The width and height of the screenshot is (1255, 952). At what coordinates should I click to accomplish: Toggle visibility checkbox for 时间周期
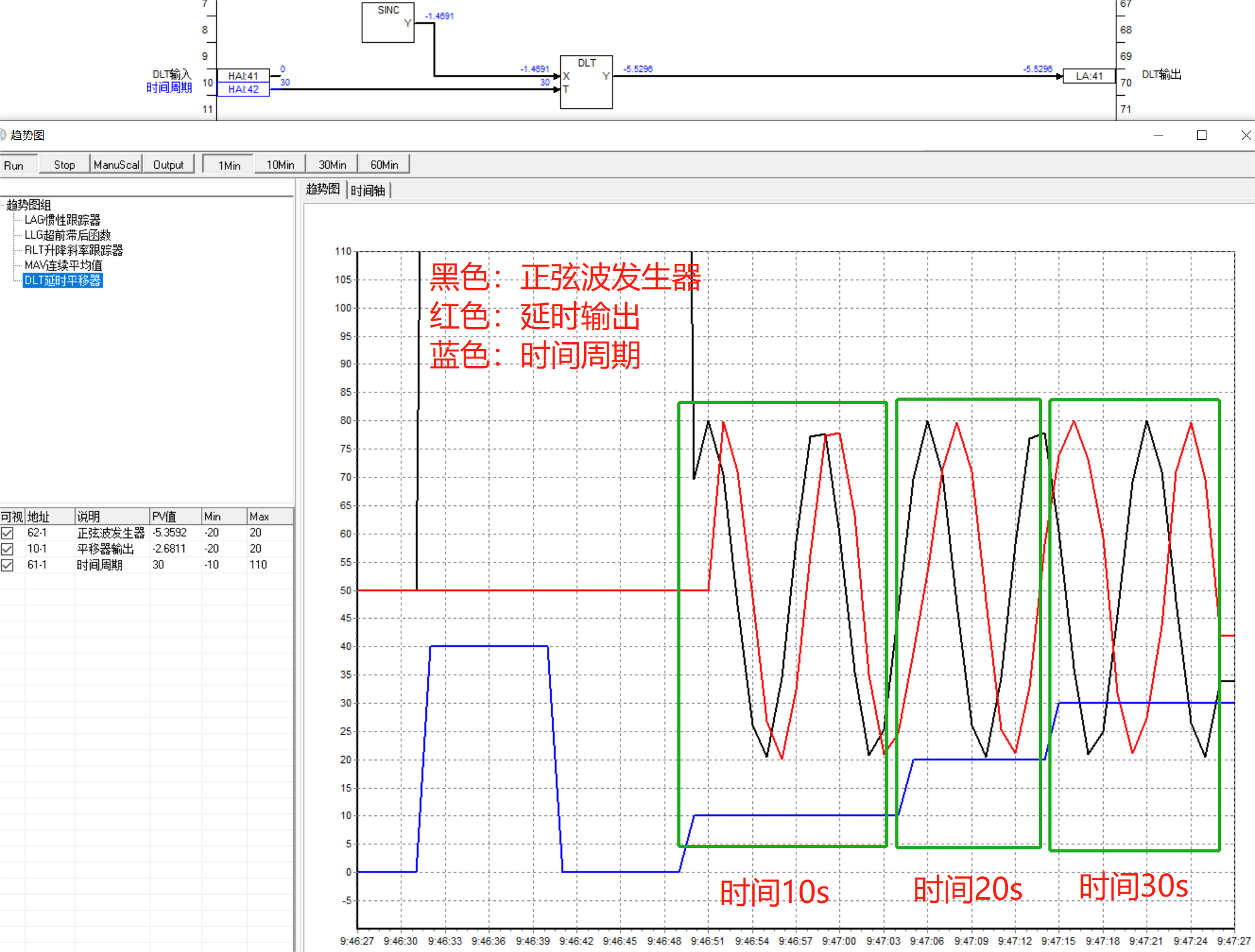point(8,565)
